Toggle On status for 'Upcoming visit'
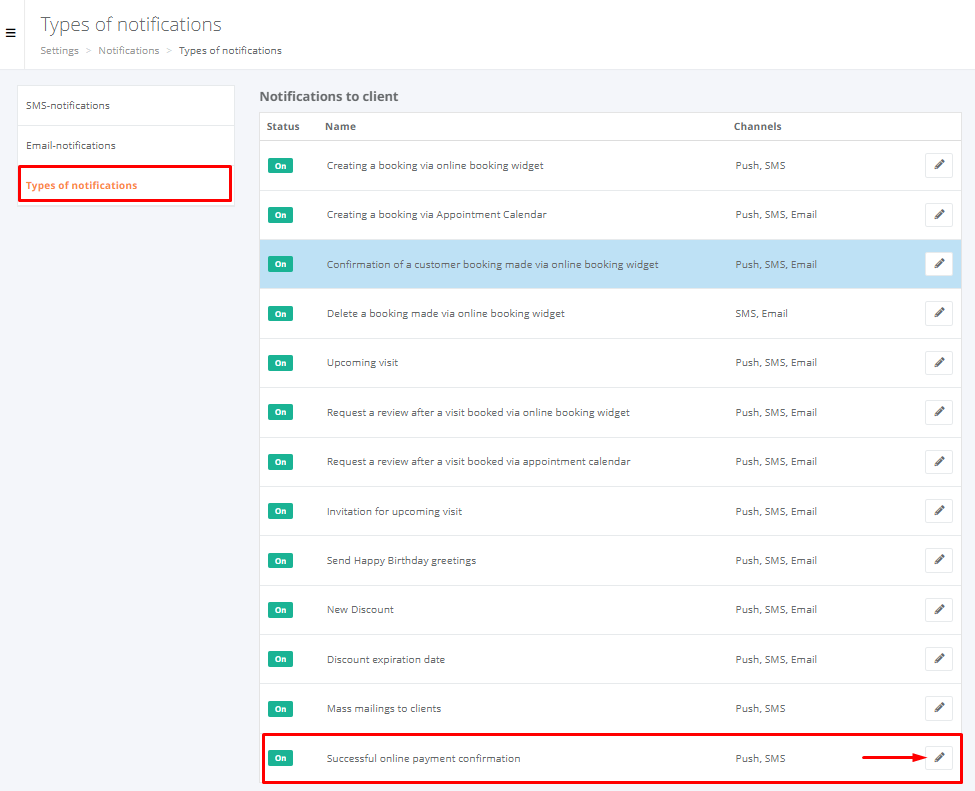This screenshot has width=975, height=791. coord(280,363)
